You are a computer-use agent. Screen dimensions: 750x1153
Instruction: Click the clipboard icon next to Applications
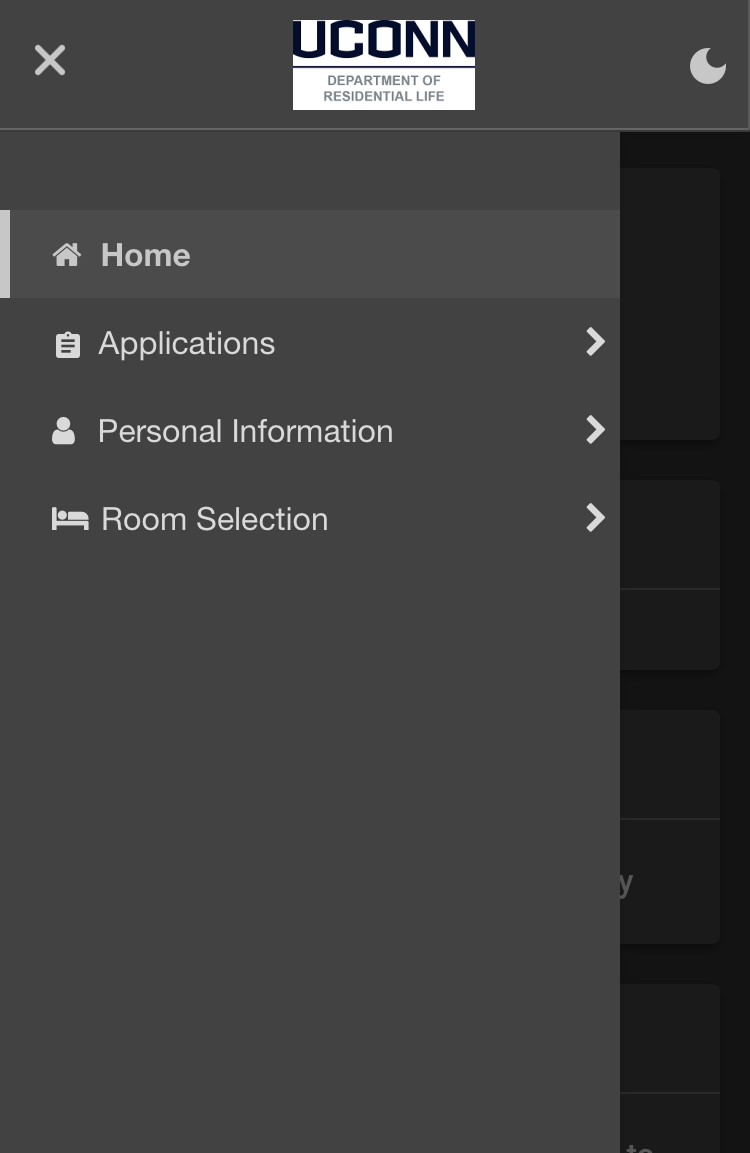(x=67, y=345)
